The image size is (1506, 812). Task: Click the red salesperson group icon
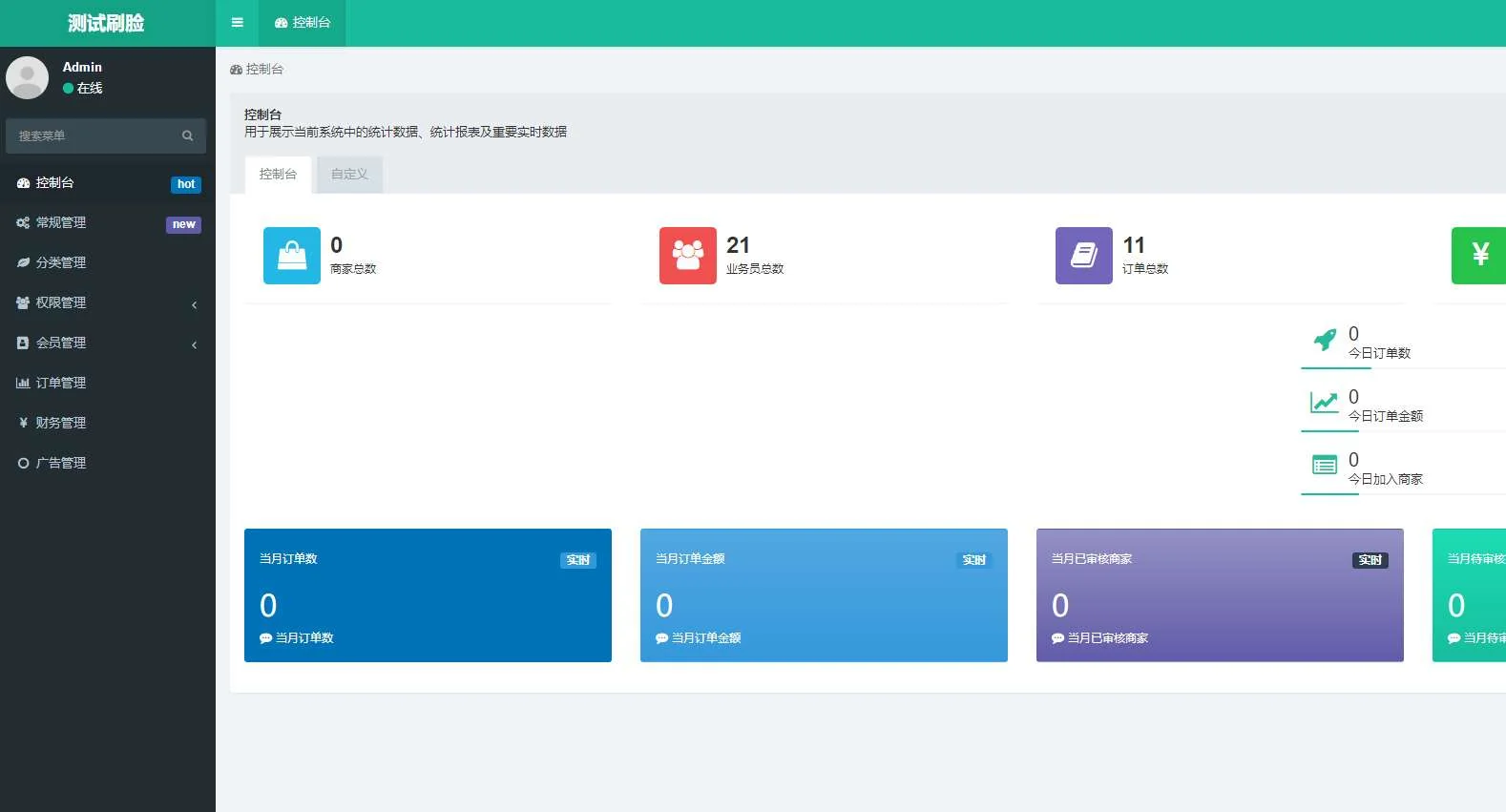coord(687,255)
